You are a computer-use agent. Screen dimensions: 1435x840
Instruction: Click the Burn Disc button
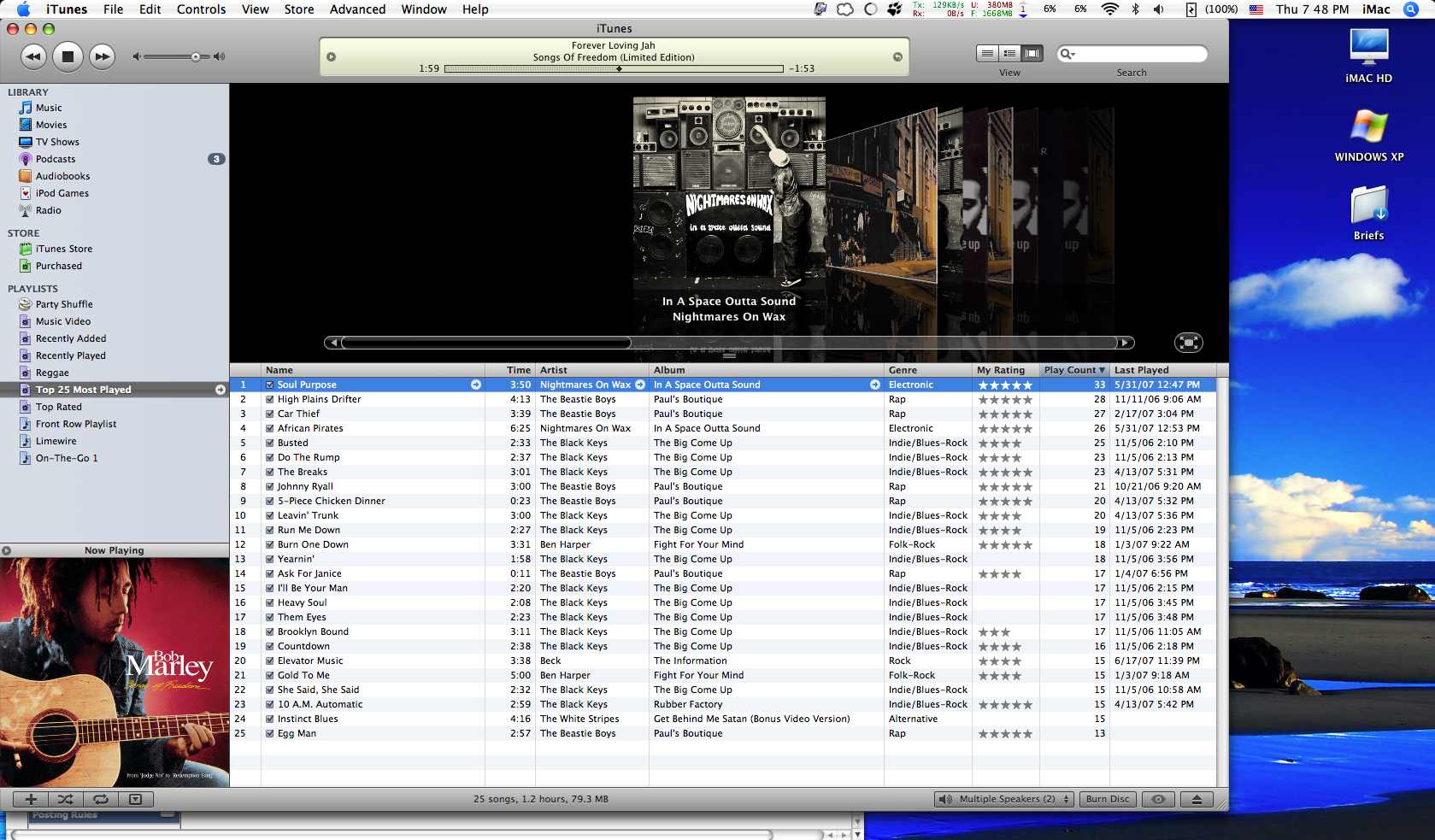1108,799
